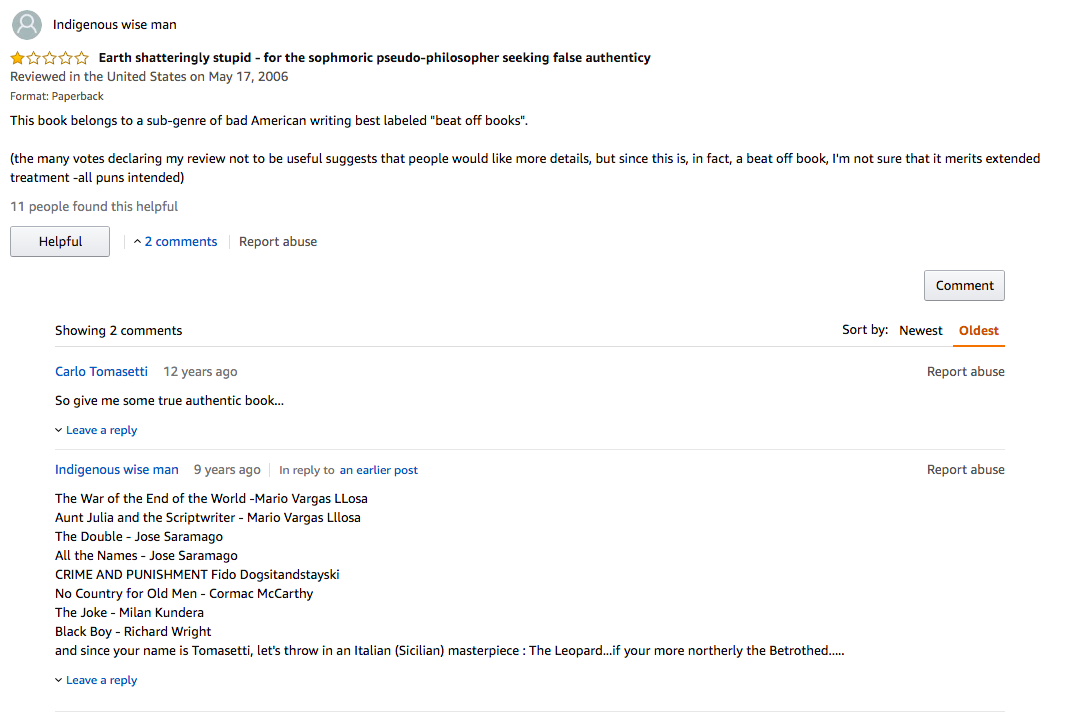
Task: Click the chevron beside the first Leave a reply
Action: [x=58, y=430]
